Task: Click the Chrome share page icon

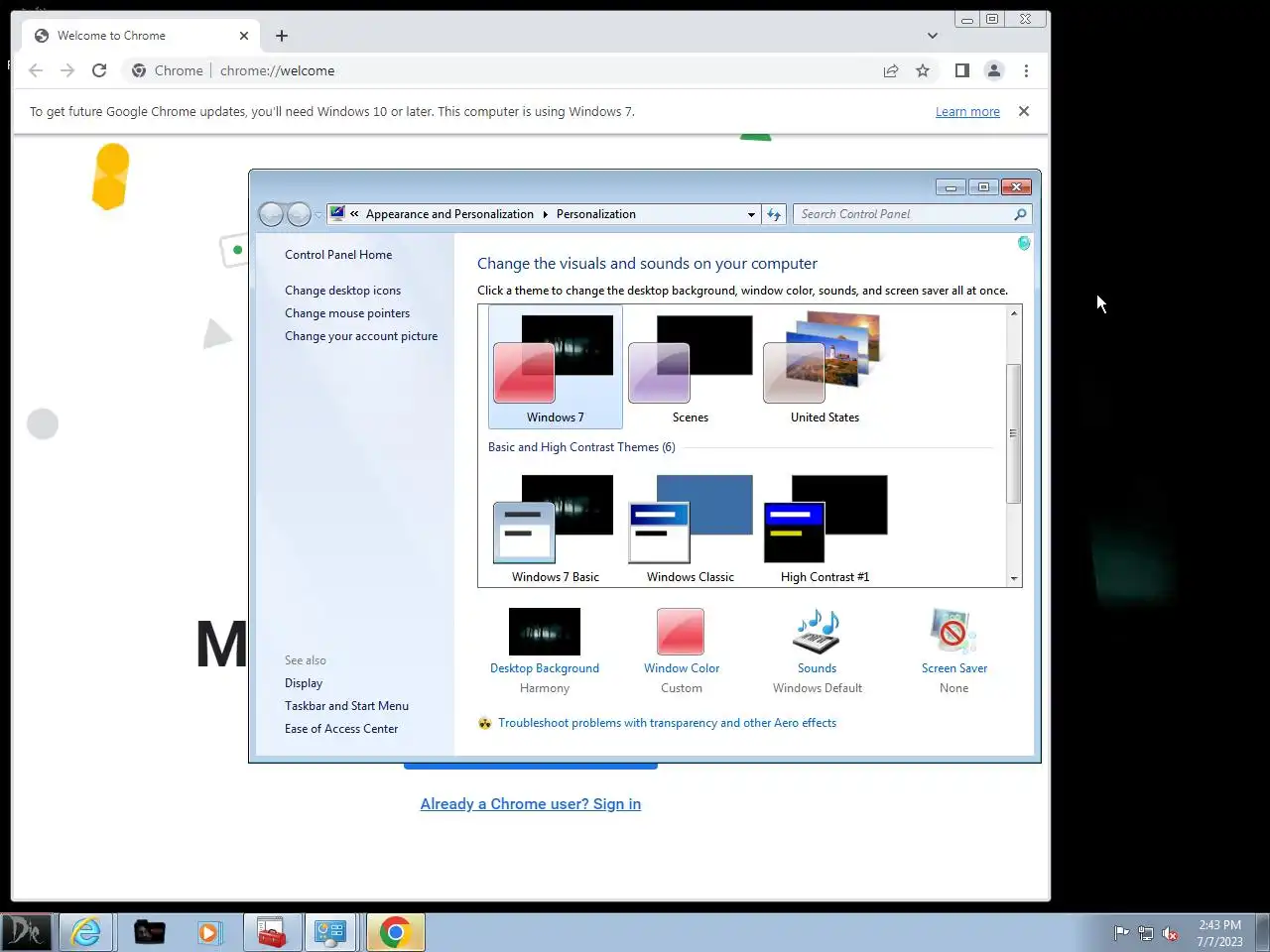Action: (x=891, y=70)
